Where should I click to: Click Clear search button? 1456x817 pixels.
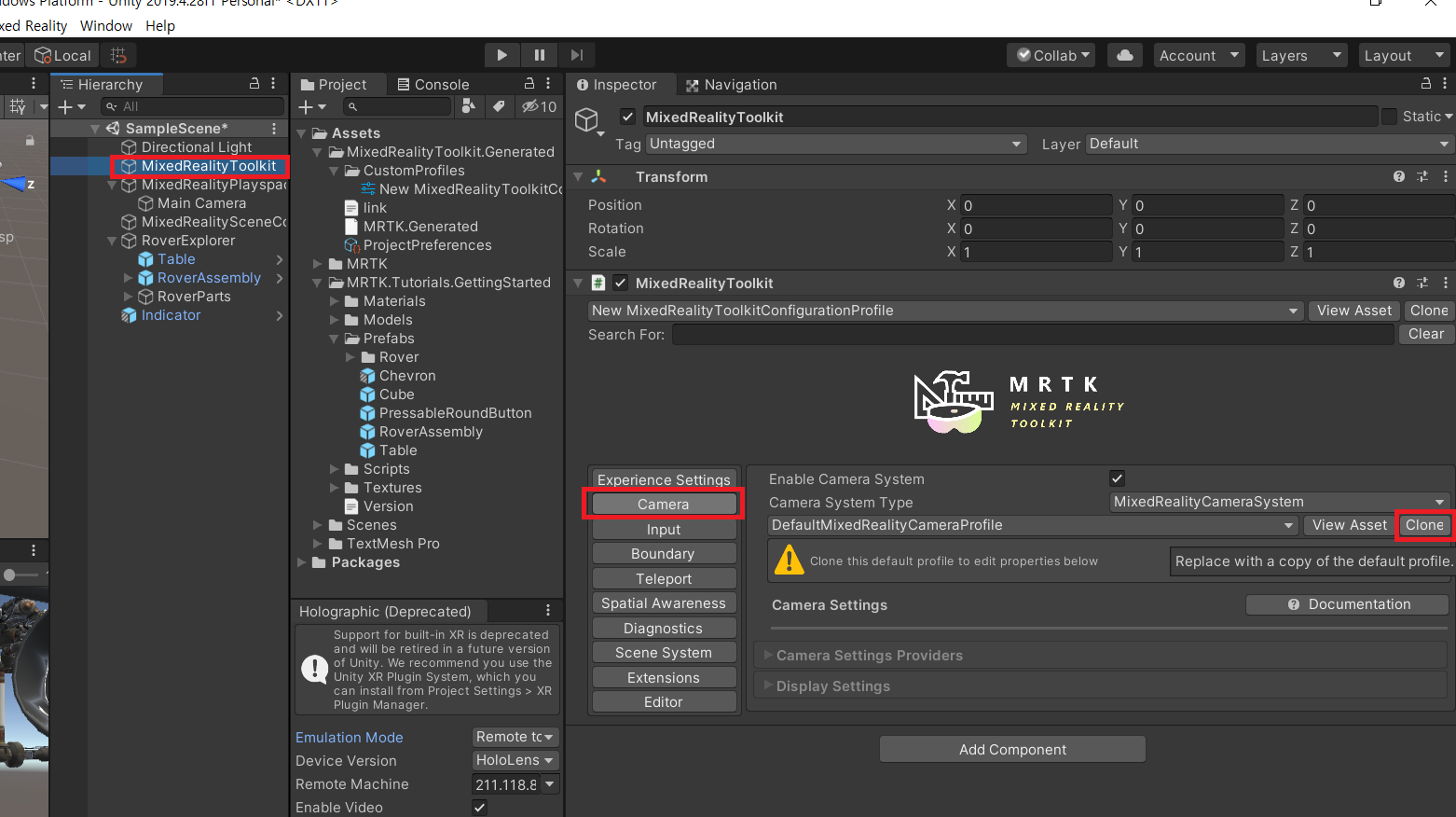[x=1426, y=334]
